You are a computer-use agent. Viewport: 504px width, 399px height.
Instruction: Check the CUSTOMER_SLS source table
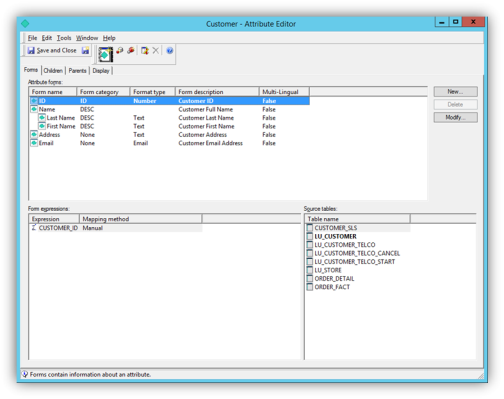tap(310, 228)
